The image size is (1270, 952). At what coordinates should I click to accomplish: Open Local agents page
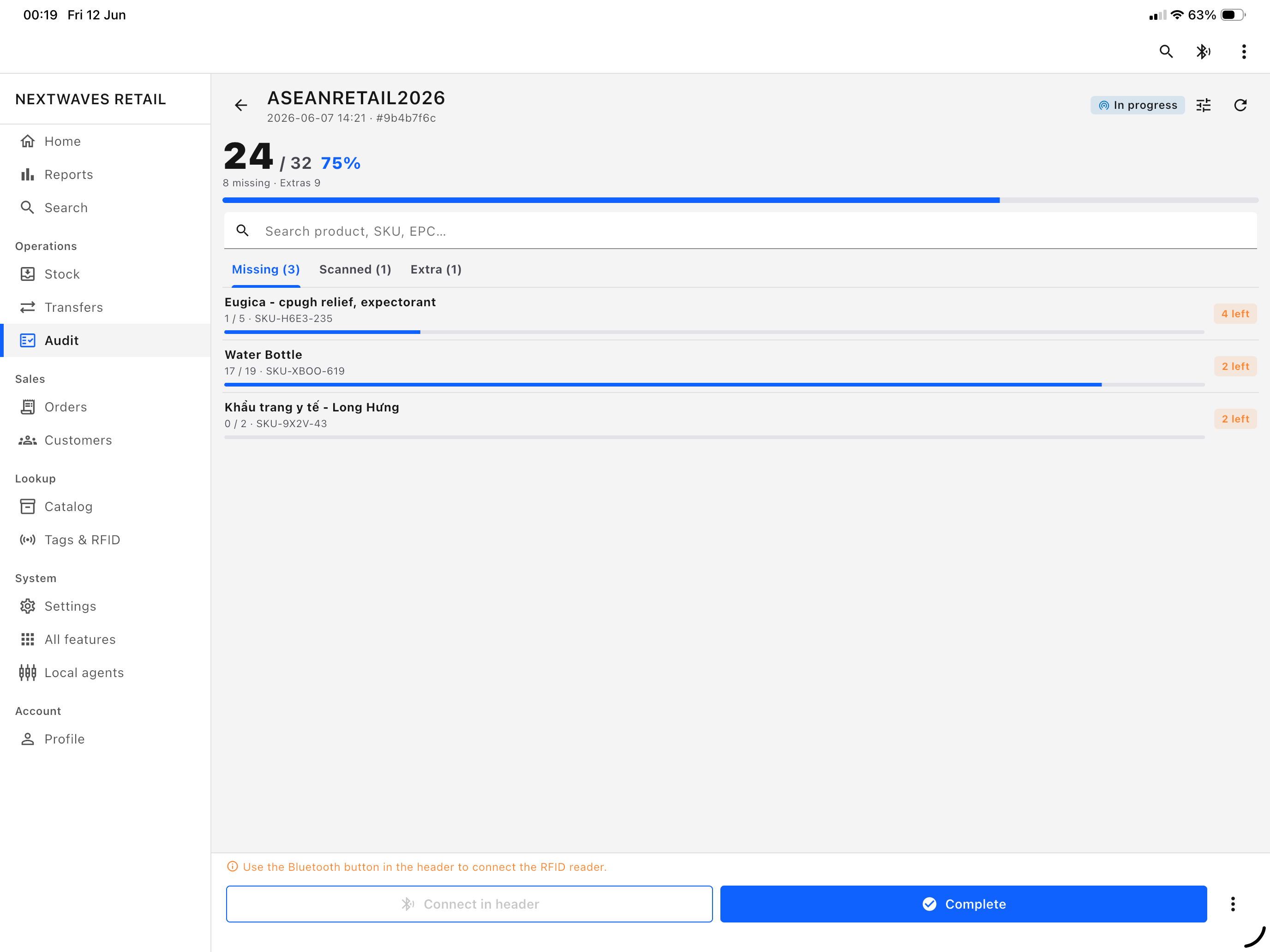pos(106,672)
